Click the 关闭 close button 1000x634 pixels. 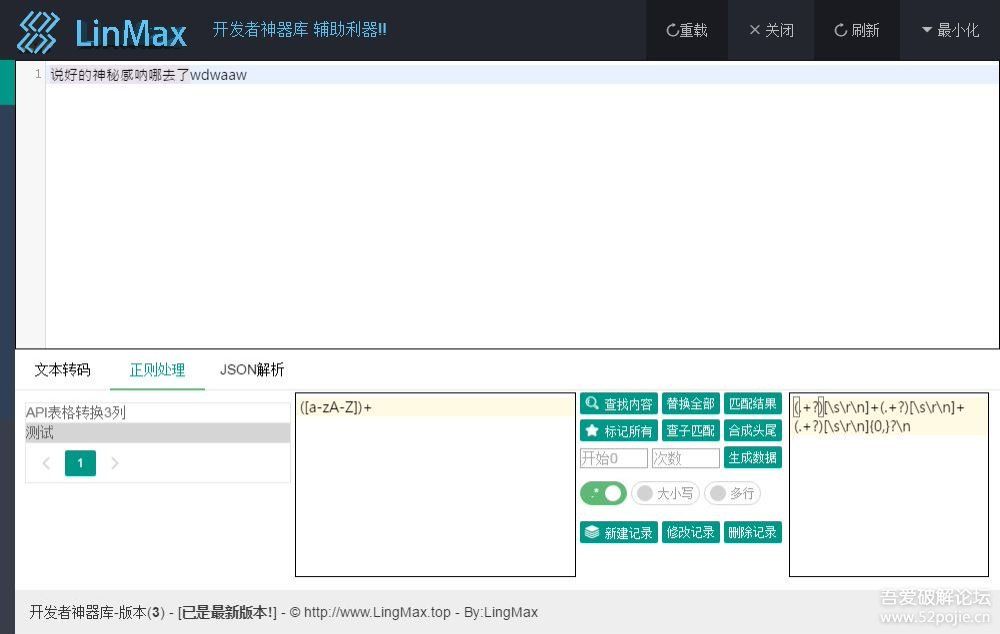(x=771, y=30)
